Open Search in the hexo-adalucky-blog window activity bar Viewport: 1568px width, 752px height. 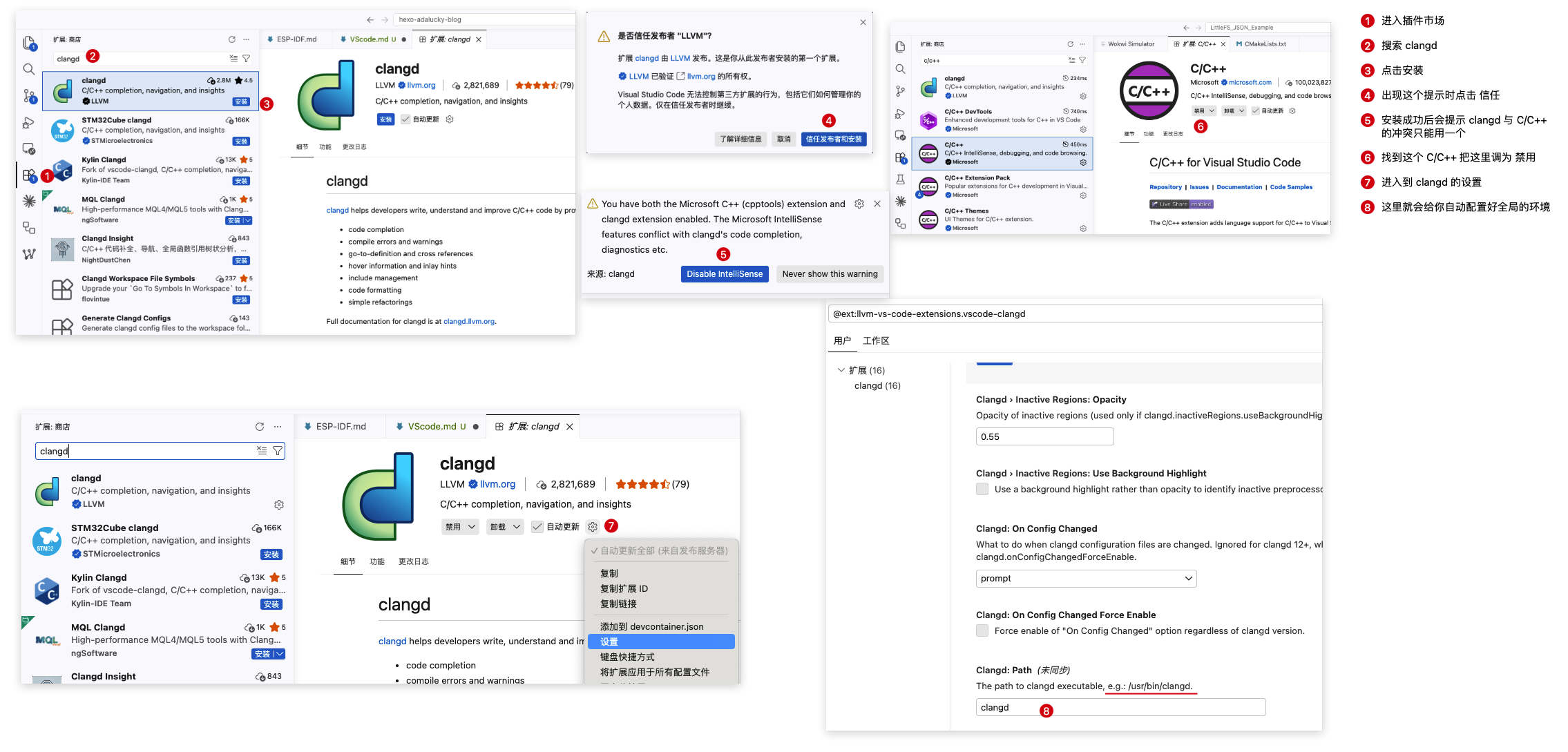[x=29, y=69]
